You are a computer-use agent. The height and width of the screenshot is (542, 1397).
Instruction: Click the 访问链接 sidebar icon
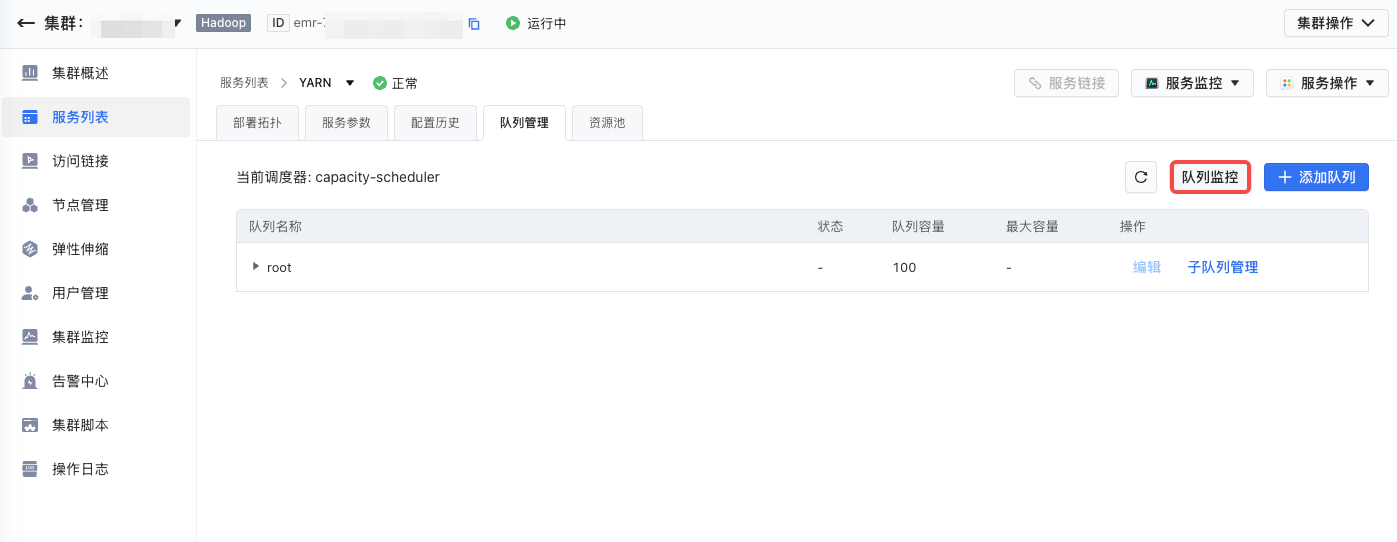pos(30,161)
